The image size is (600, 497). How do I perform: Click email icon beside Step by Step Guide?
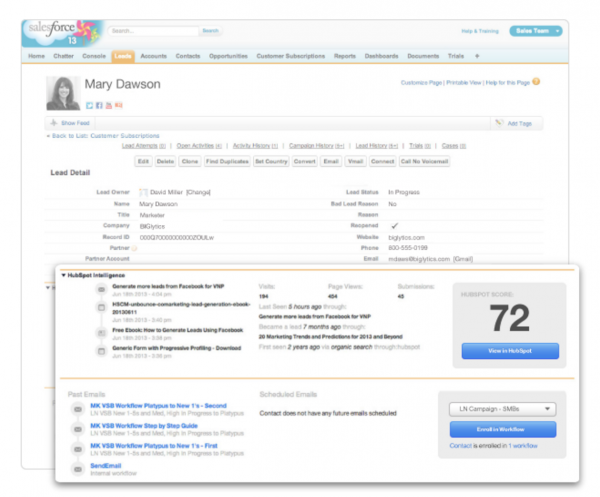point(78,429)
